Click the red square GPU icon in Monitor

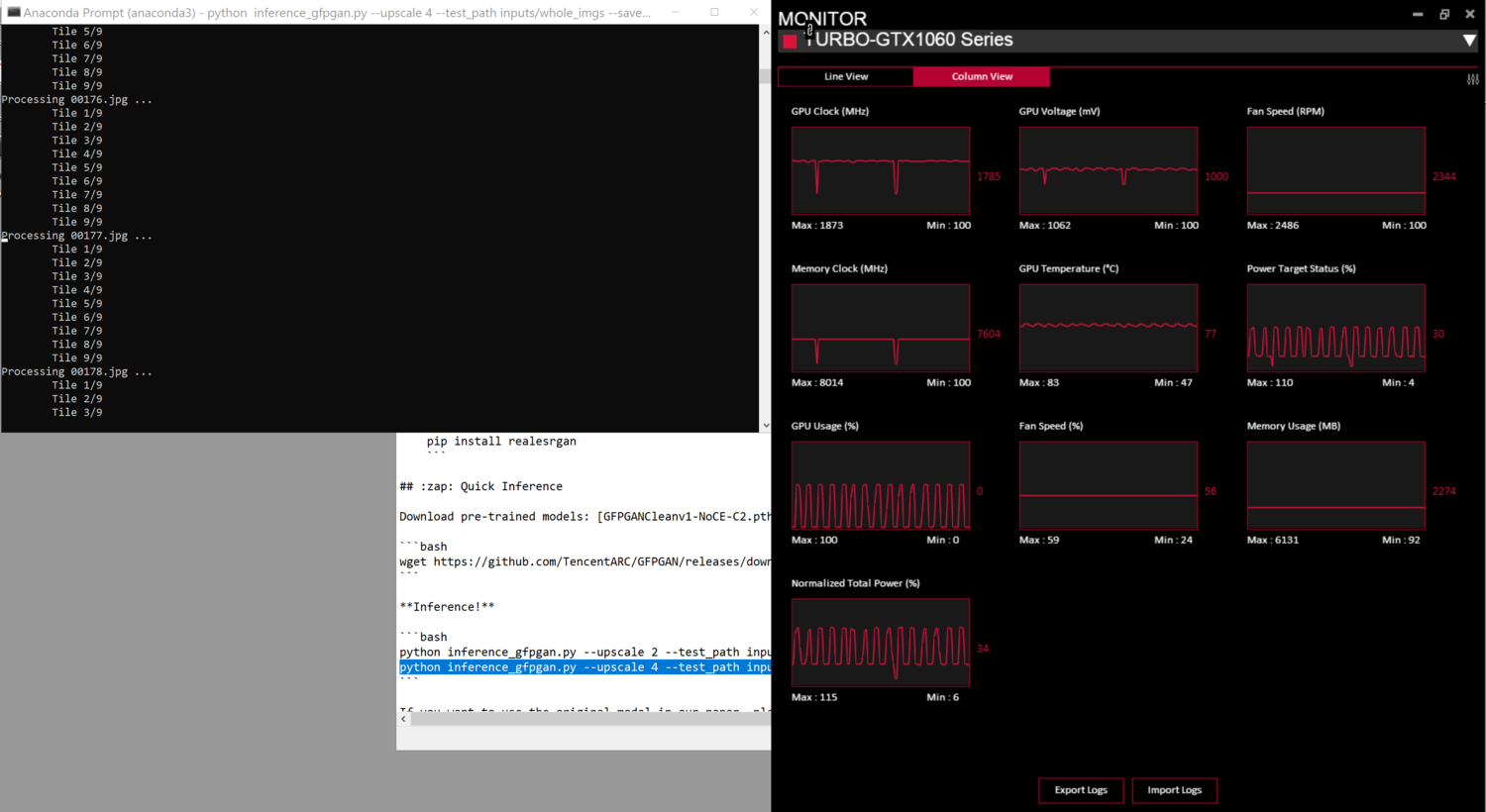(x=790, y=41)
